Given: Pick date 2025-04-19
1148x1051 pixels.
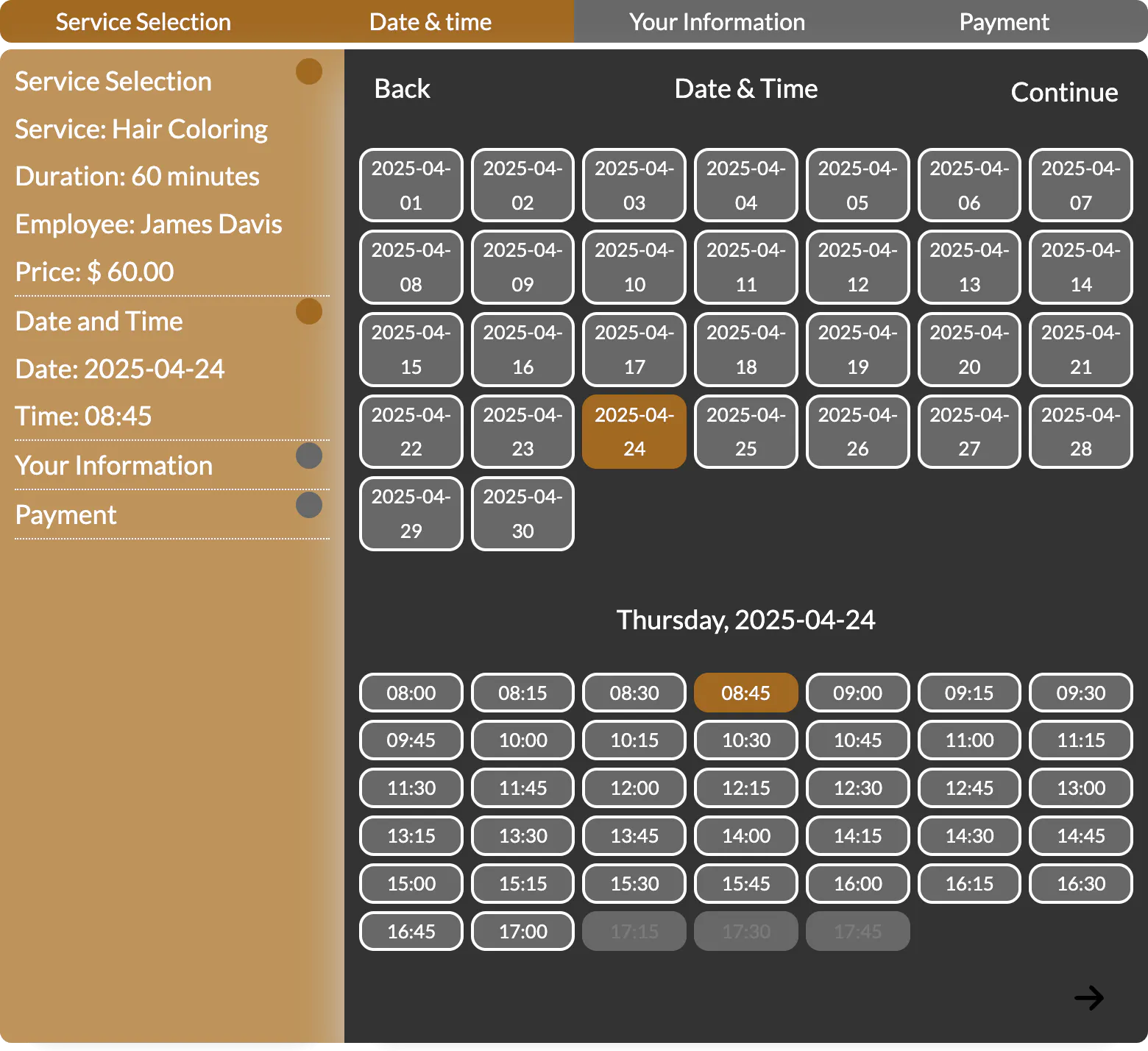Looking at the screenshot, I should click(858, 350).
